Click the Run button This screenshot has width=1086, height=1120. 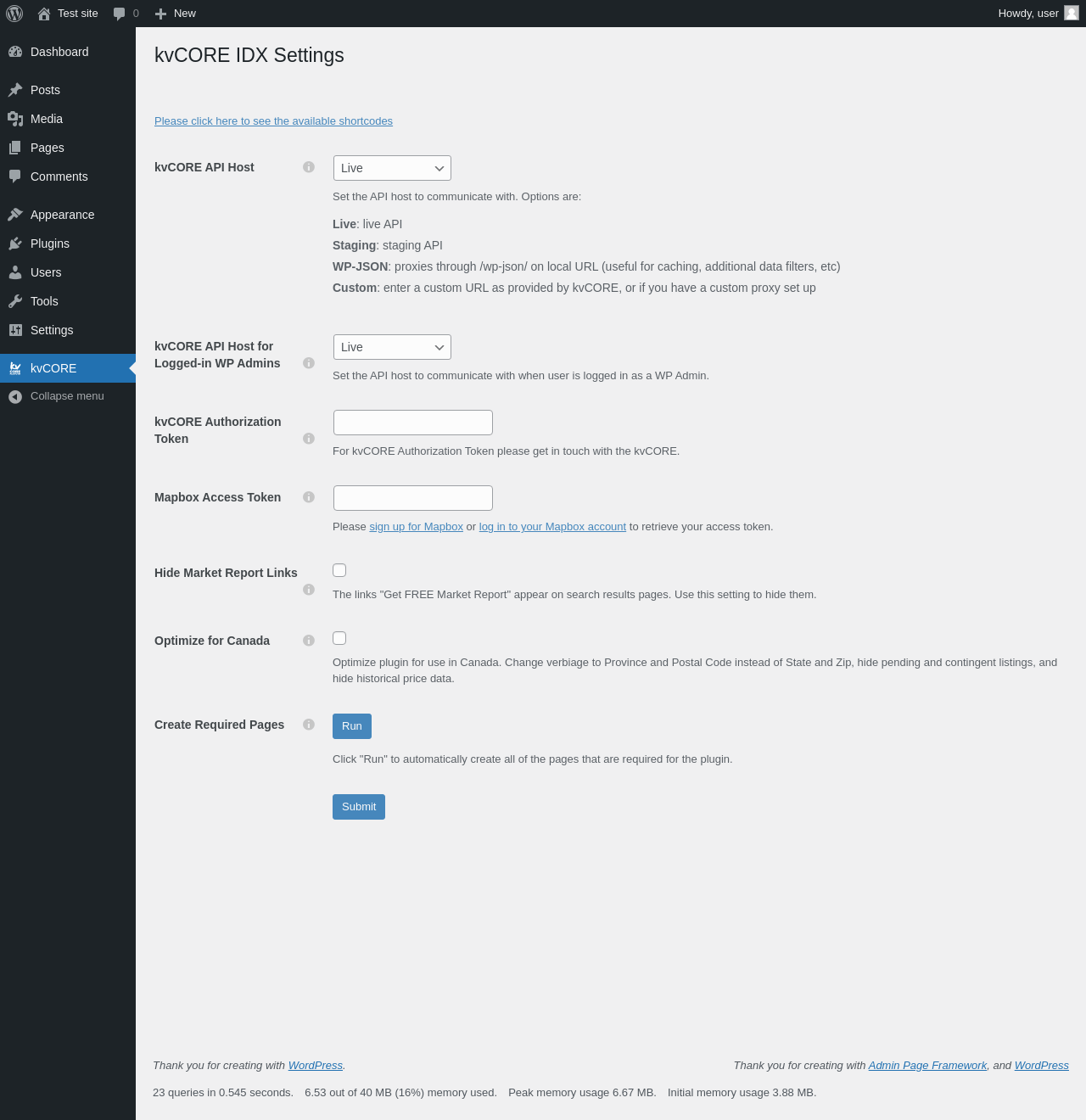(x=352, y=726)
